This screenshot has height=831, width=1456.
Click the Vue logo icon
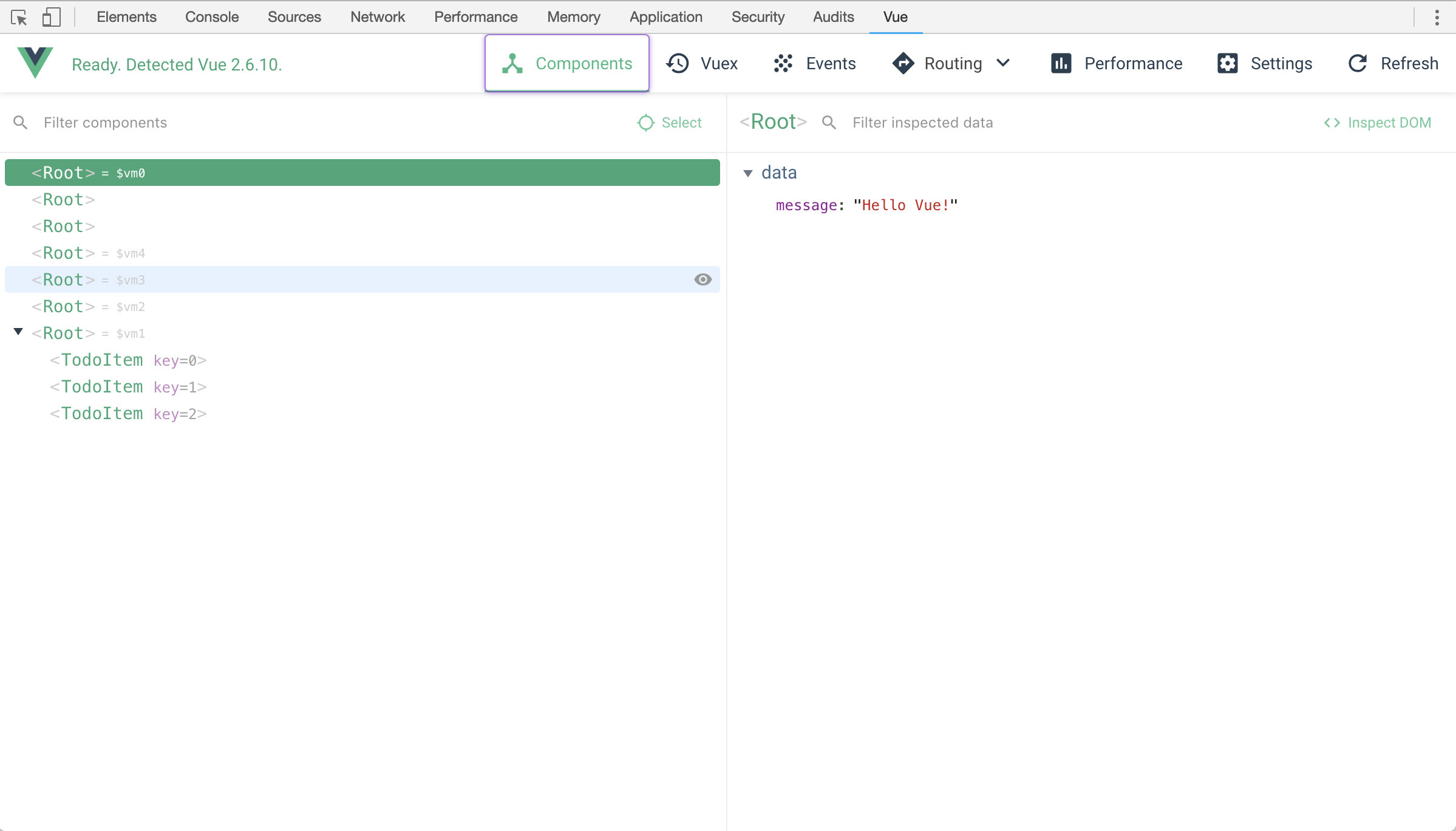[x=35, y=63]
